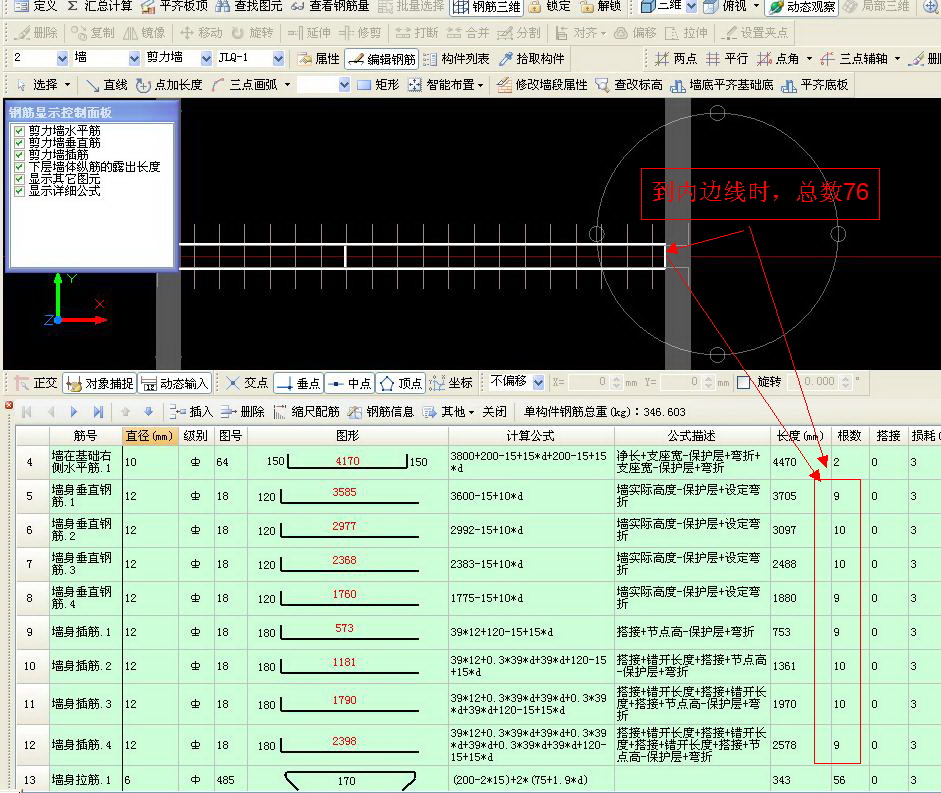This screenshot has height=793, width=941.
Task: Click the 锁定 lock tool
Action: coord(550,6)
